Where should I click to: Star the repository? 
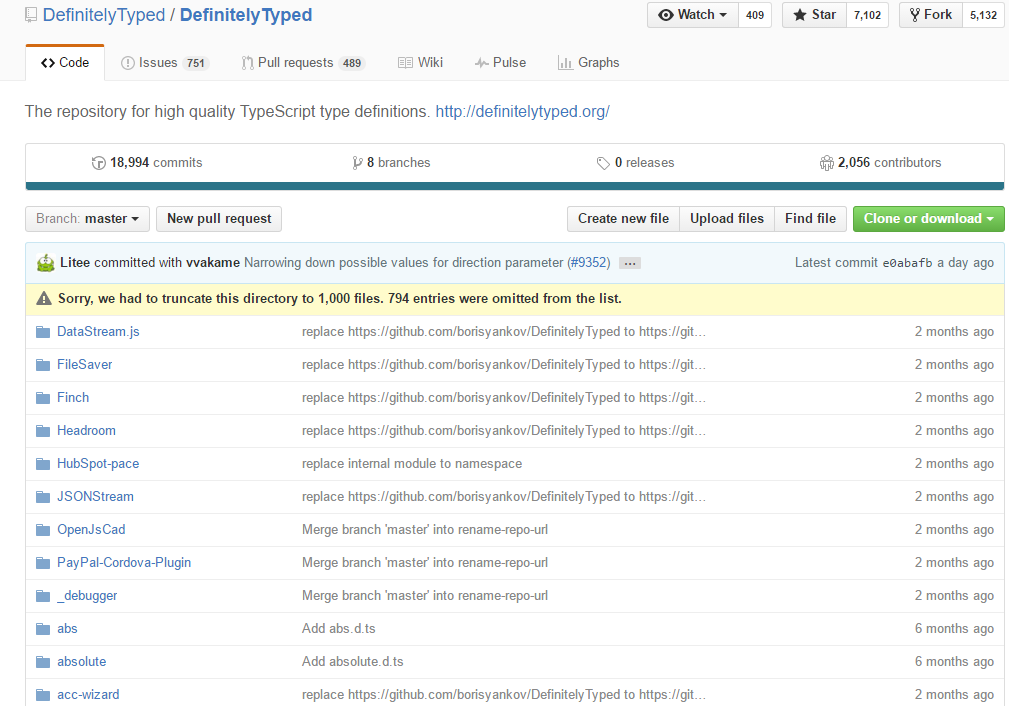coord(814,15)
